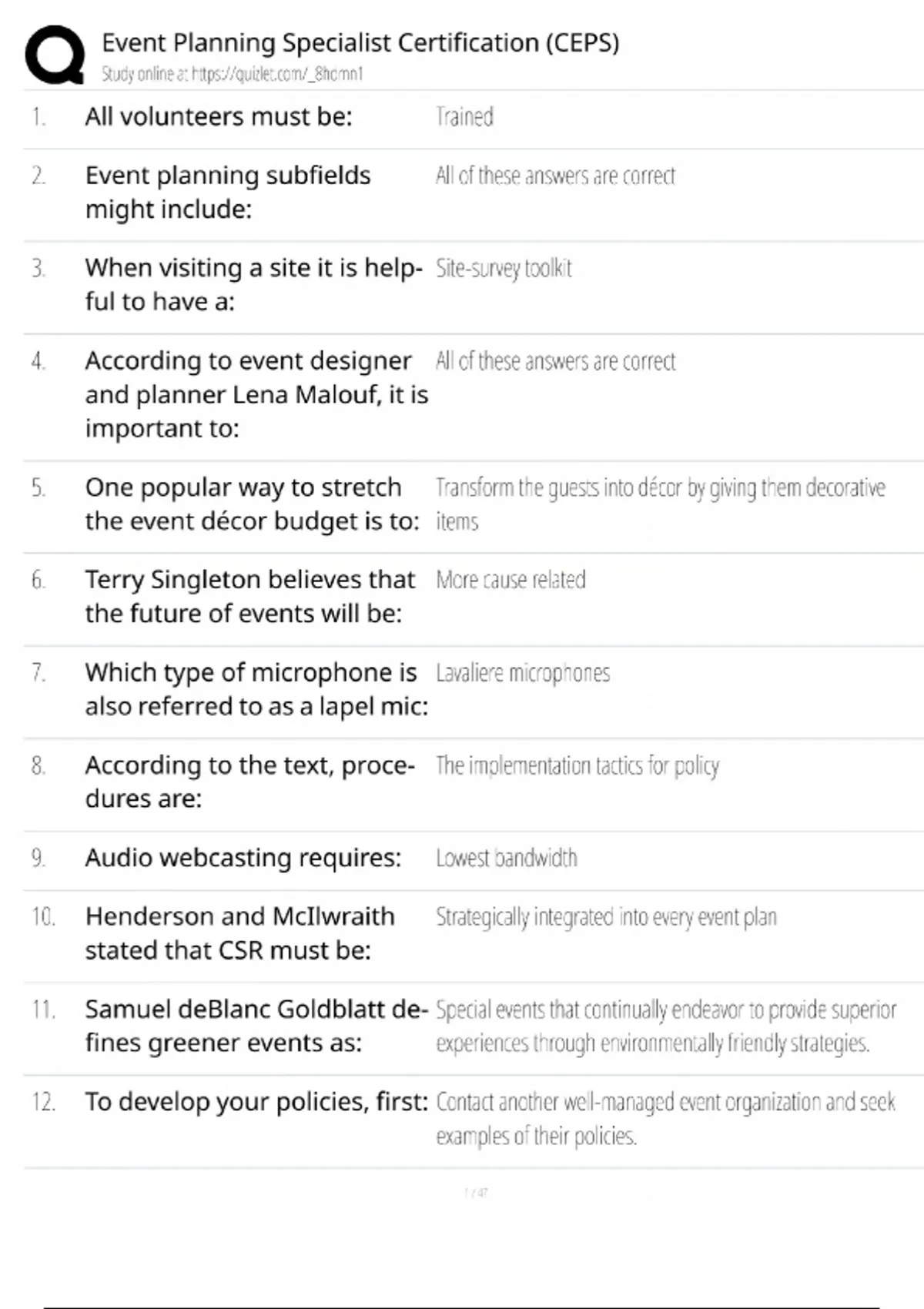Select the Samuel deBlanc Goldblatt question

(x=256, y=1026)
